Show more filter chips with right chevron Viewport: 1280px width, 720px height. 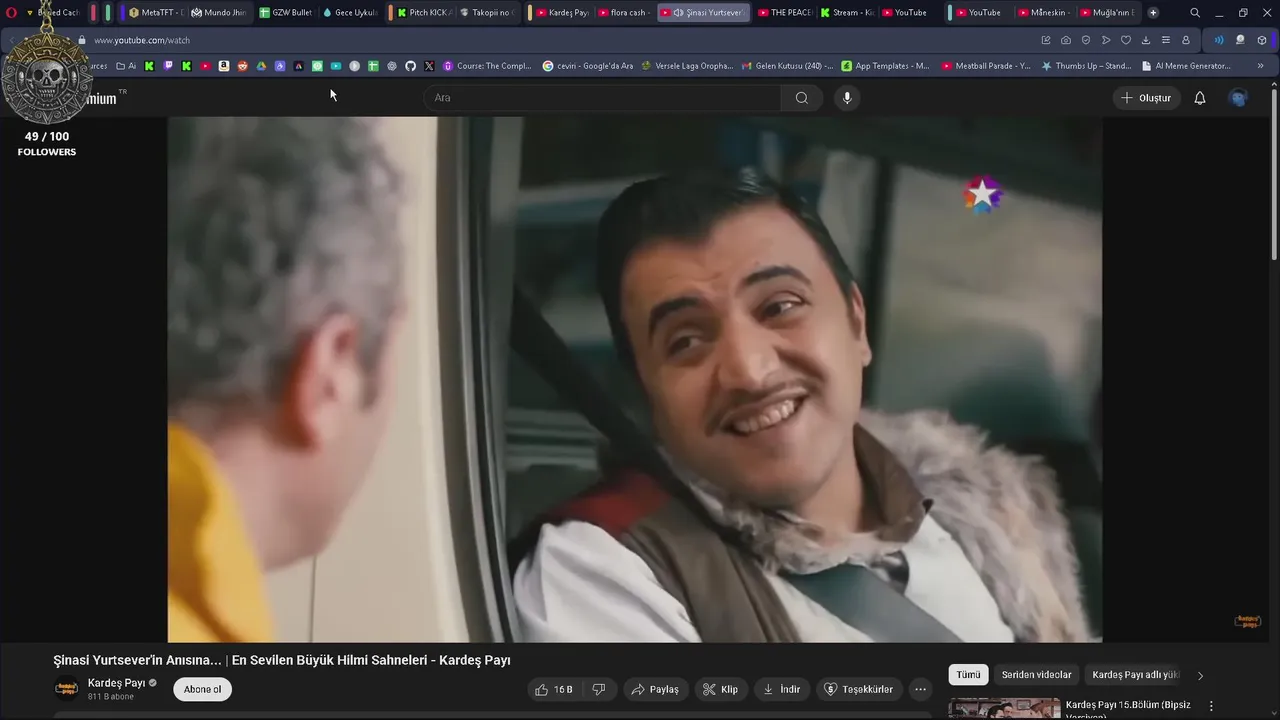[x=1200, y=675]
